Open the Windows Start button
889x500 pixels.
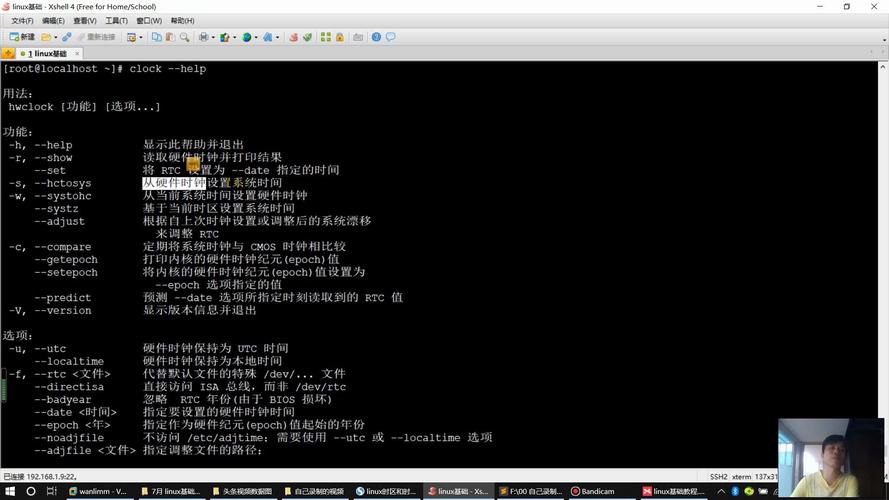pyautogui.click(x=10, y=491)
